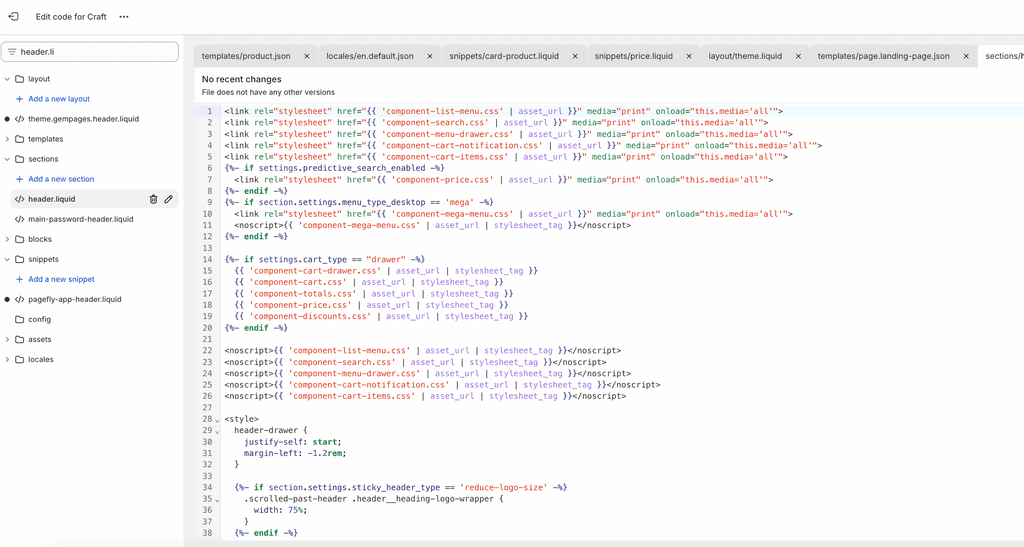
Task: Click line 14 cart_type drawer condition
Action: tap(325, 259)
